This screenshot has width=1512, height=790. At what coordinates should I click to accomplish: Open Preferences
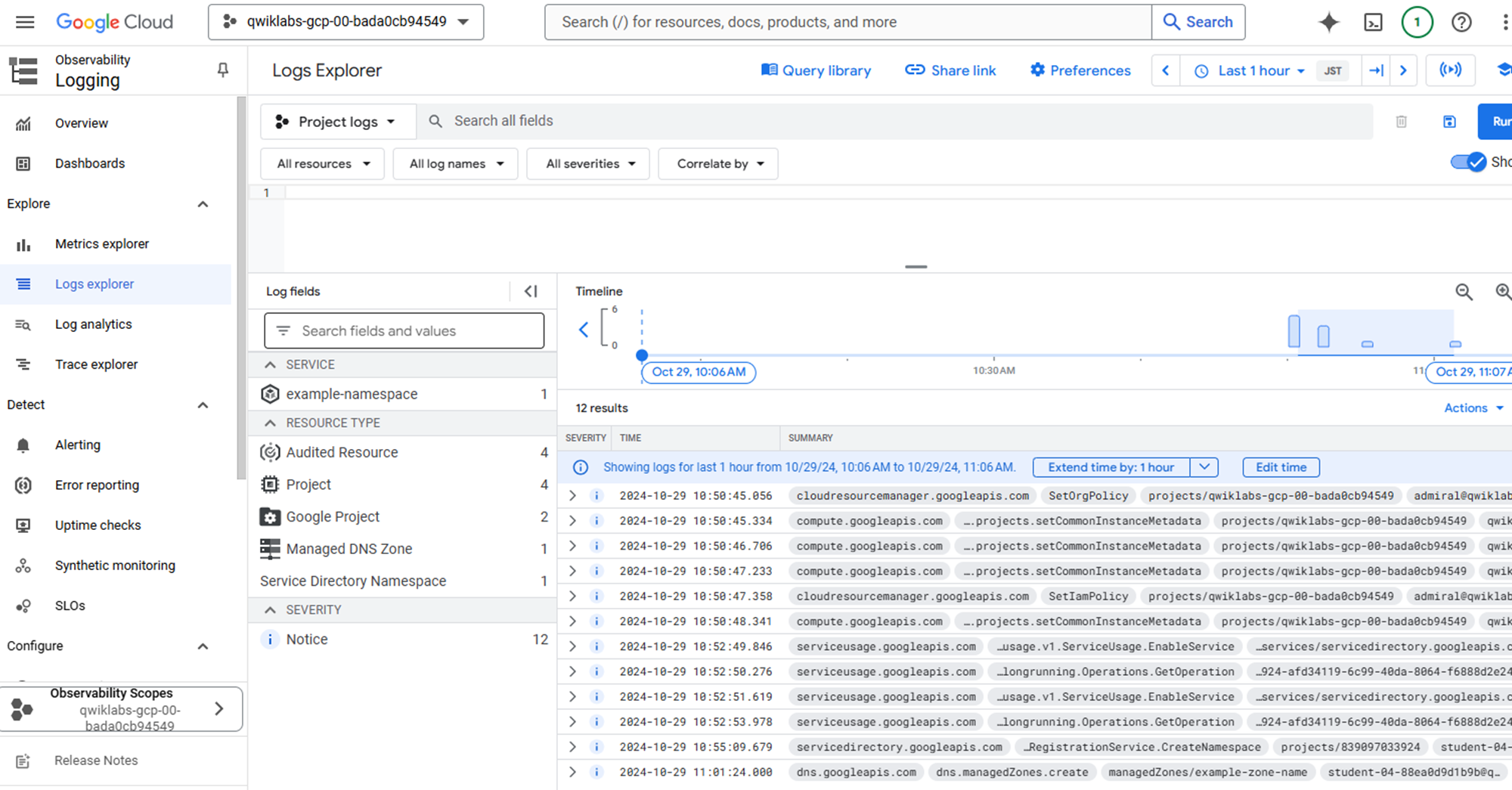[1080, 70]
